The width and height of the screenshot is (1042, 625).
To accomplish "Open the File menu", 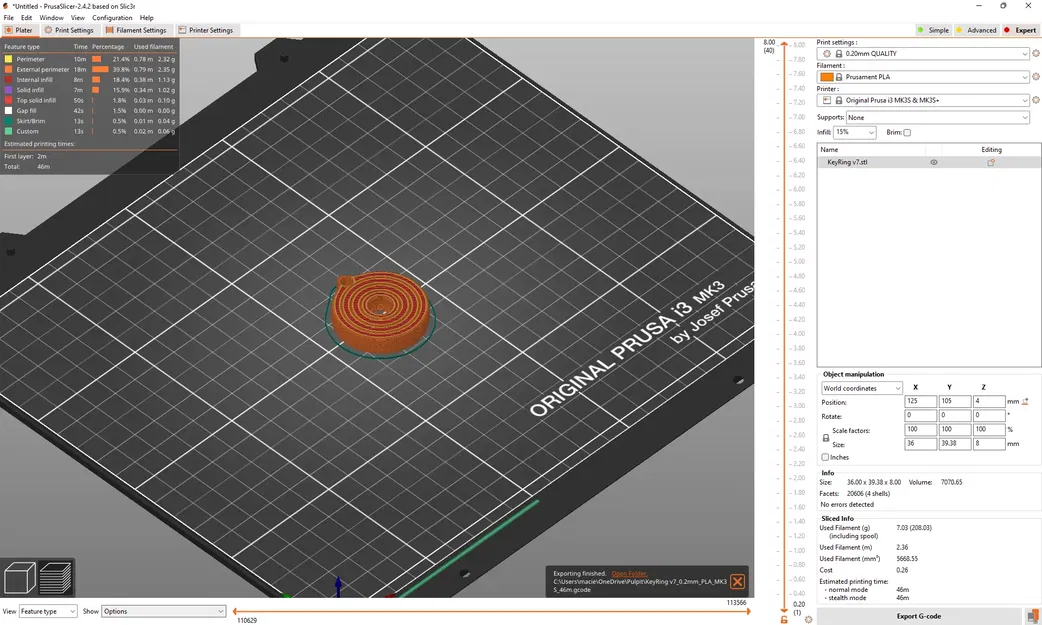I will (9, 18).
